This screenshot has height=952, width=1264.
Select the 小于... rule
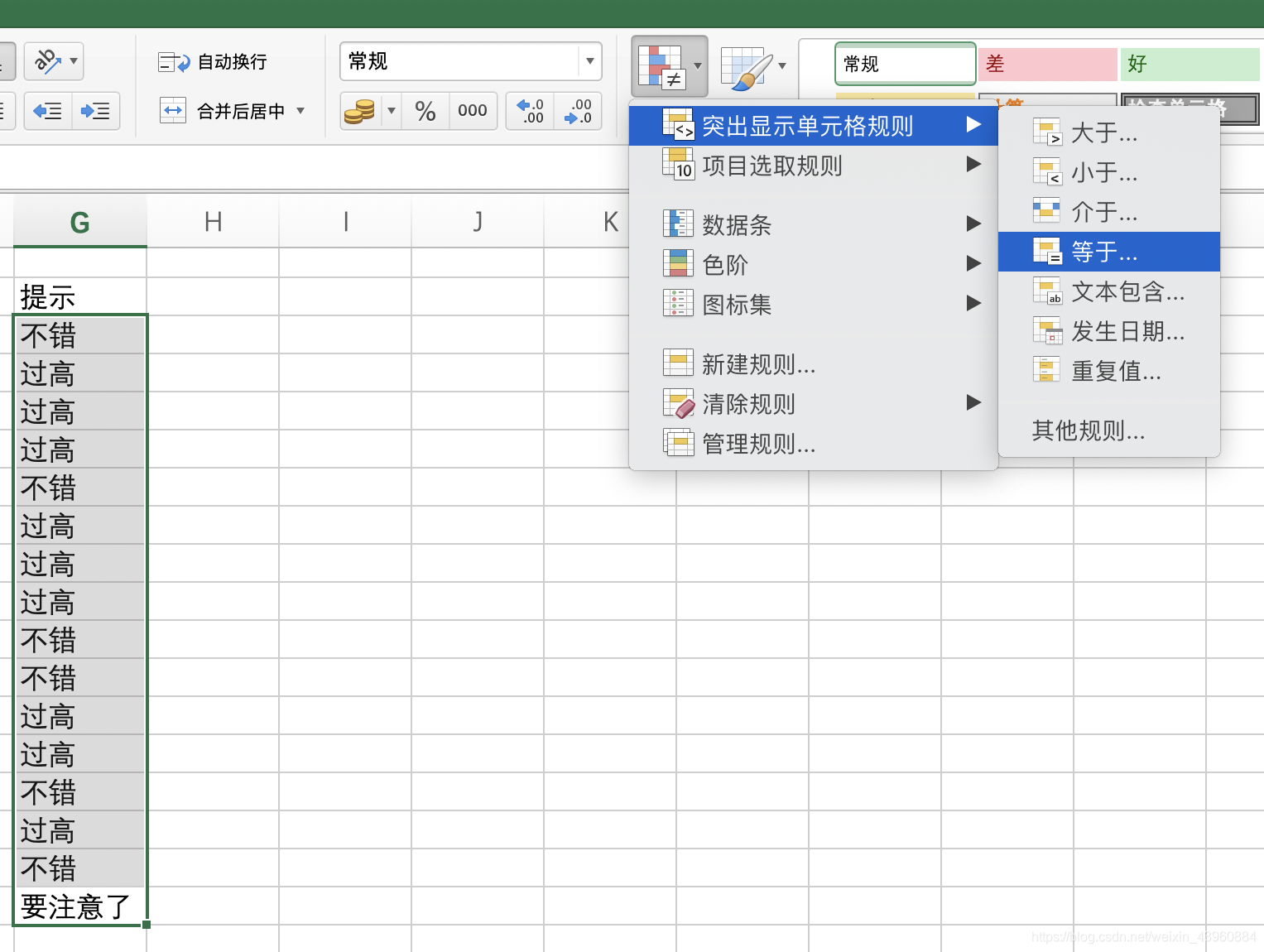coord(1108,172)
